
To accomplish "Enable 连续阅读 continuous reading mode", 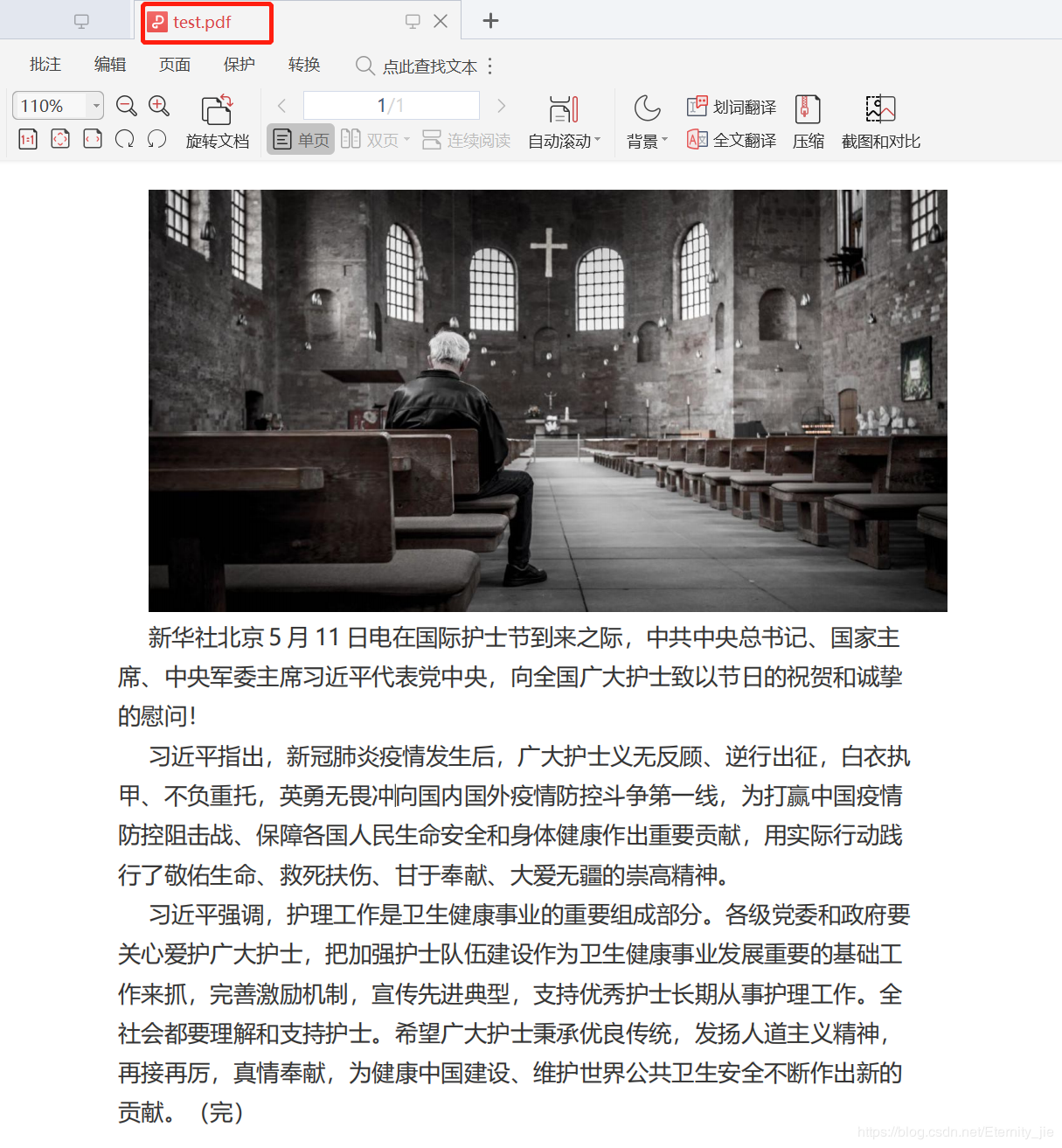I will tap(466, 138).
